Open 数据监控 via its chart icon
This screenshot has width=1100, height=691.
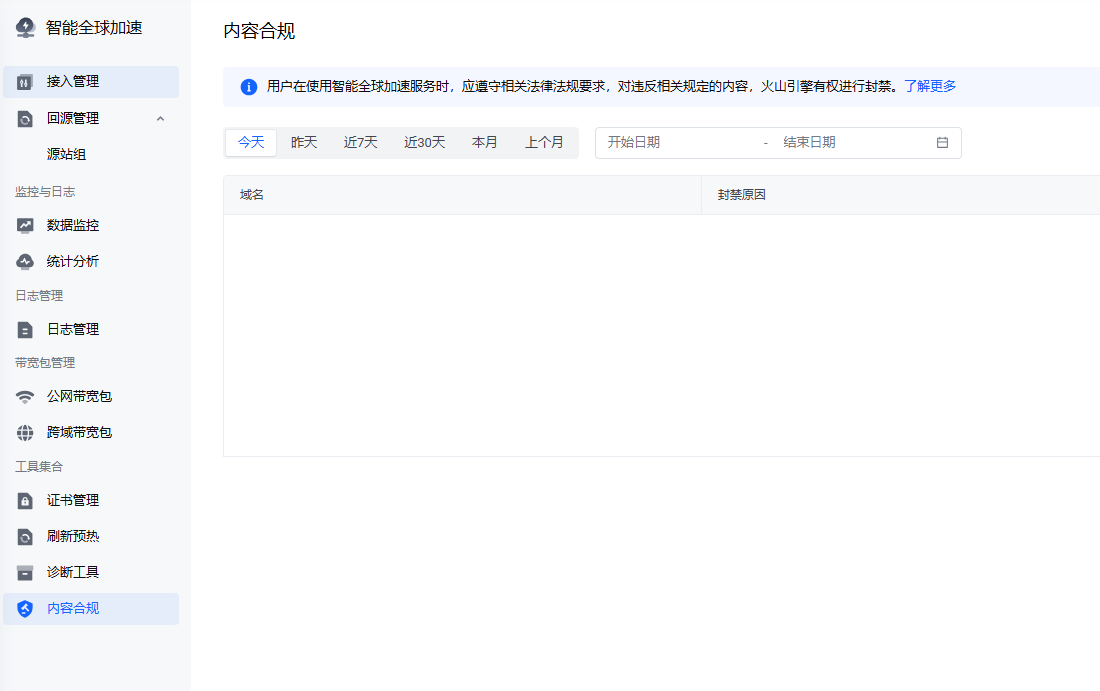(26, 226)
